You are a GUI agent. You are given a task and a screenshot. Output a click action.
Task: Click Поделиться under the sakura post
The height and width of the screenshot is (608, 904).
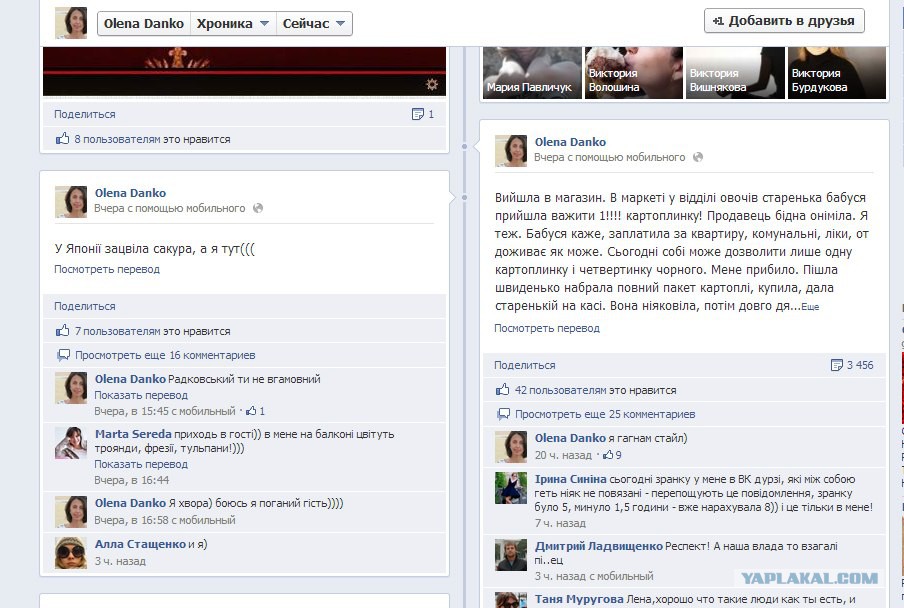pos(85,306)
